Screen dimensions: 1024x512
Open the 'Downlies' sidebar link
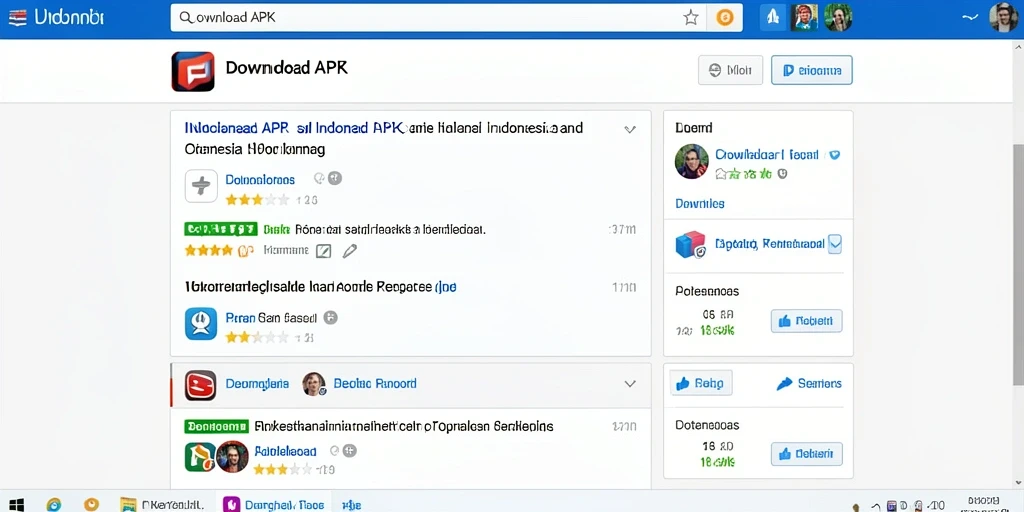point(699,204)
